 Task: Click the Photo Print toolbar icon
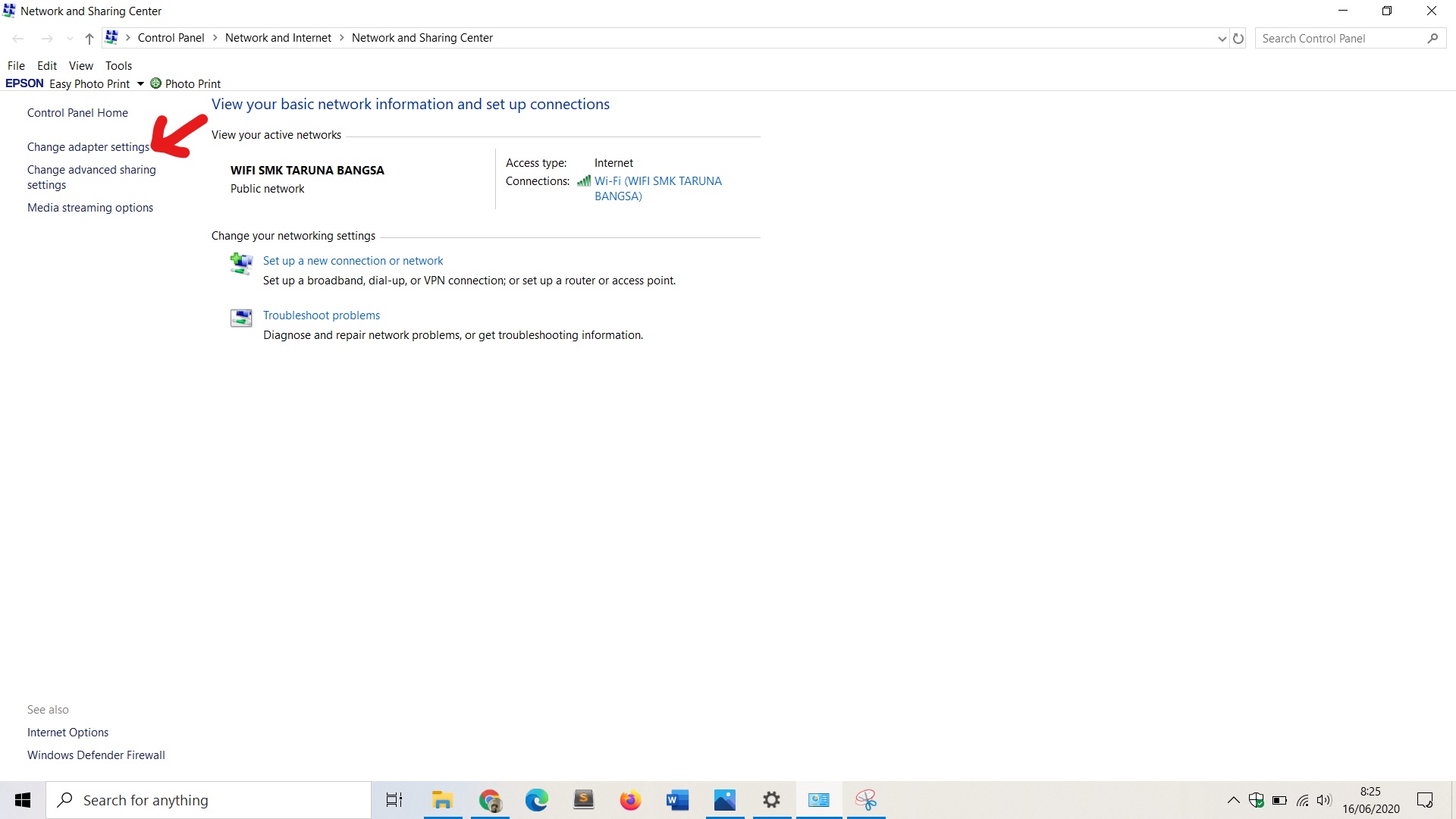click(x=156, y=83)
